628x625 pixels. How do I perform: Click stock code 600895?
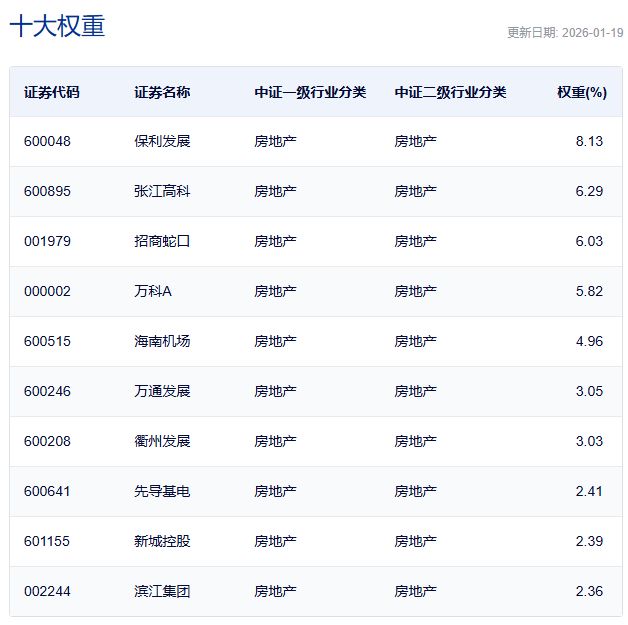click(48, 191)
